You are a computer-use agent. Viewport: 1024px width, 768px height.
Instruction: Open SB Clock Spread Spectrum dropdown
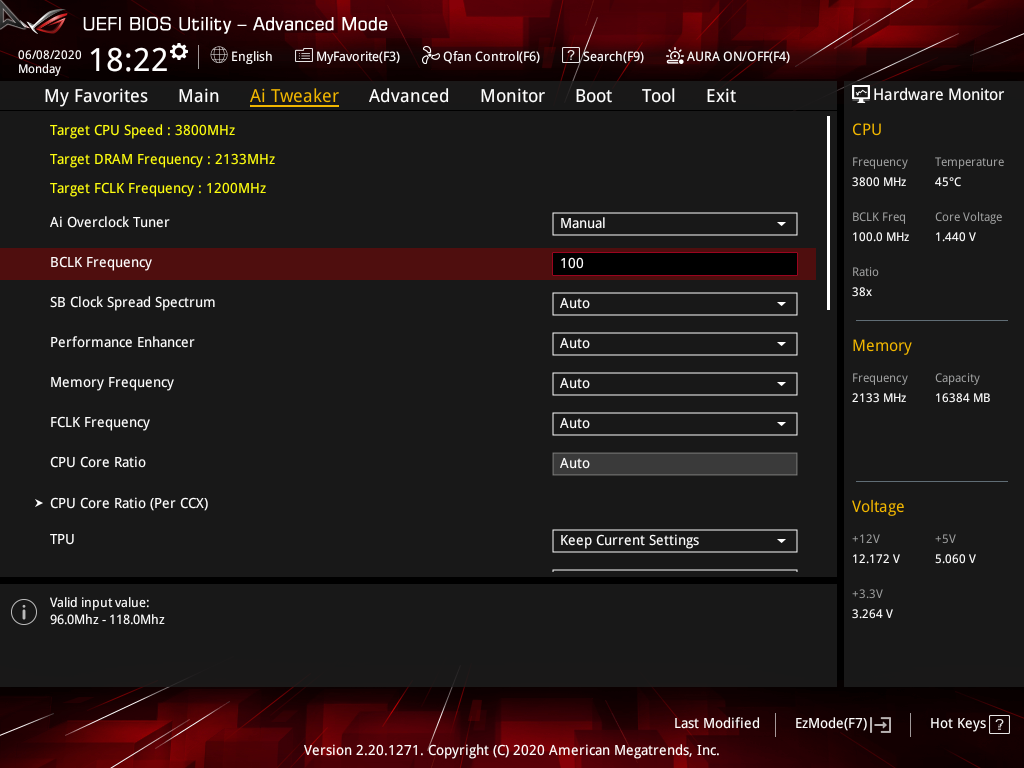[x=675, y=304]
